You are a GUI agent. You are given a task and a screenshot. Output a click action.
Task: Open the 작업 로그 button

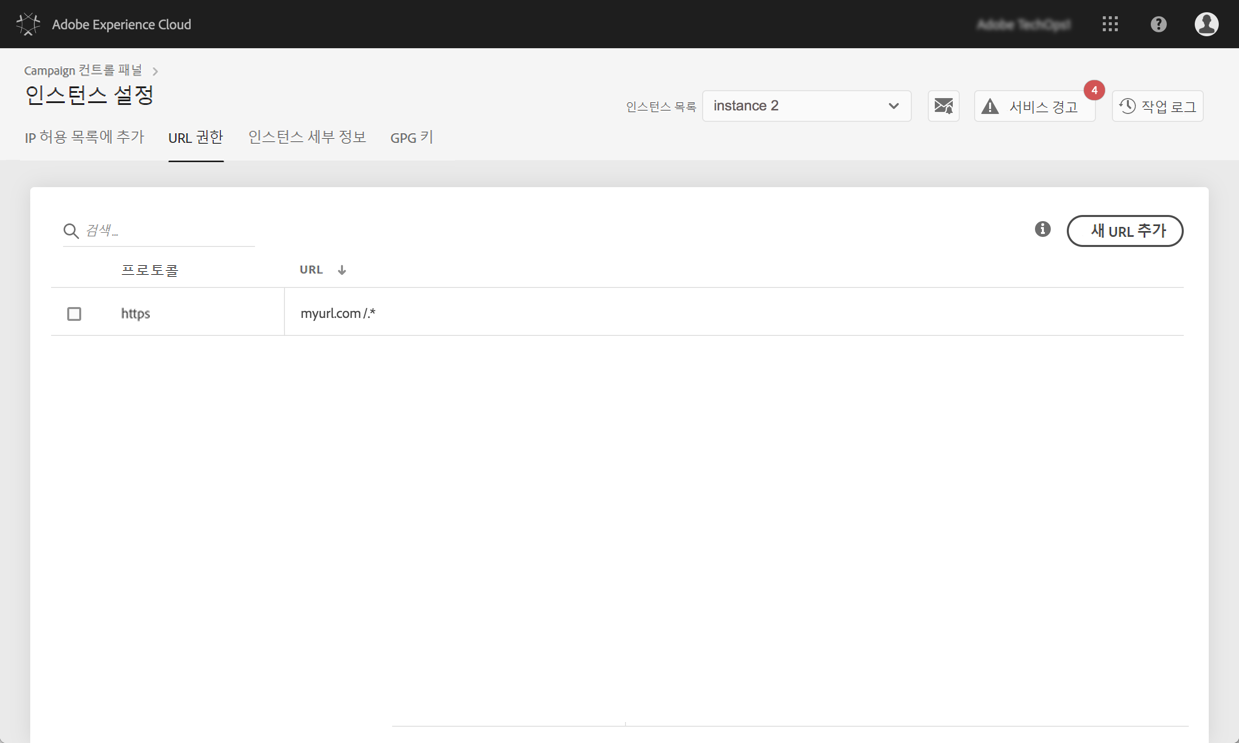click(x=1157, y=106)
